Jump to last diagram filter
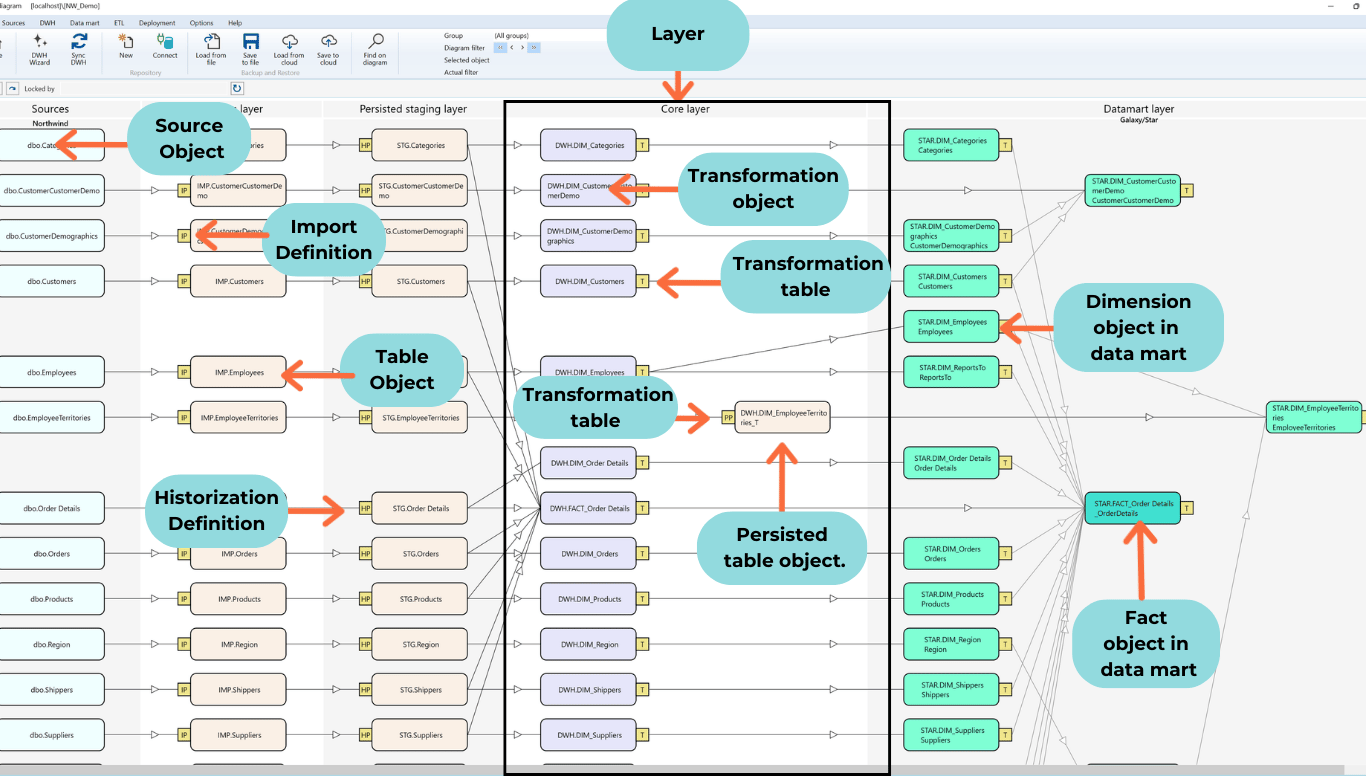Viewport: 1366px width, 776px height. [x=534, y=47]
